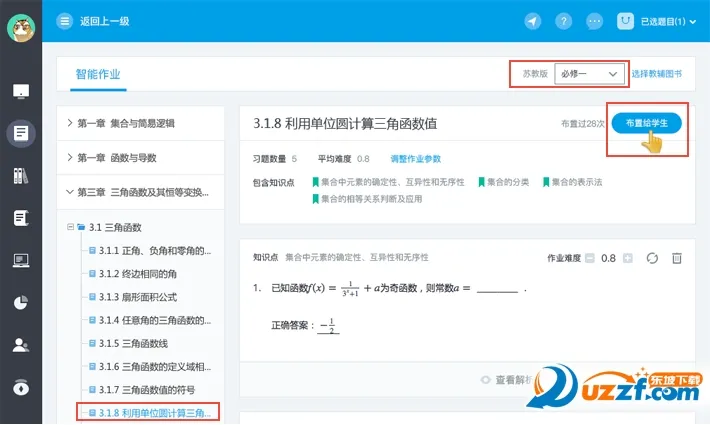710x425 pixels.
Task: Click knowledge tag 集合的相等关系判断及应用
Action: point(367,199)
